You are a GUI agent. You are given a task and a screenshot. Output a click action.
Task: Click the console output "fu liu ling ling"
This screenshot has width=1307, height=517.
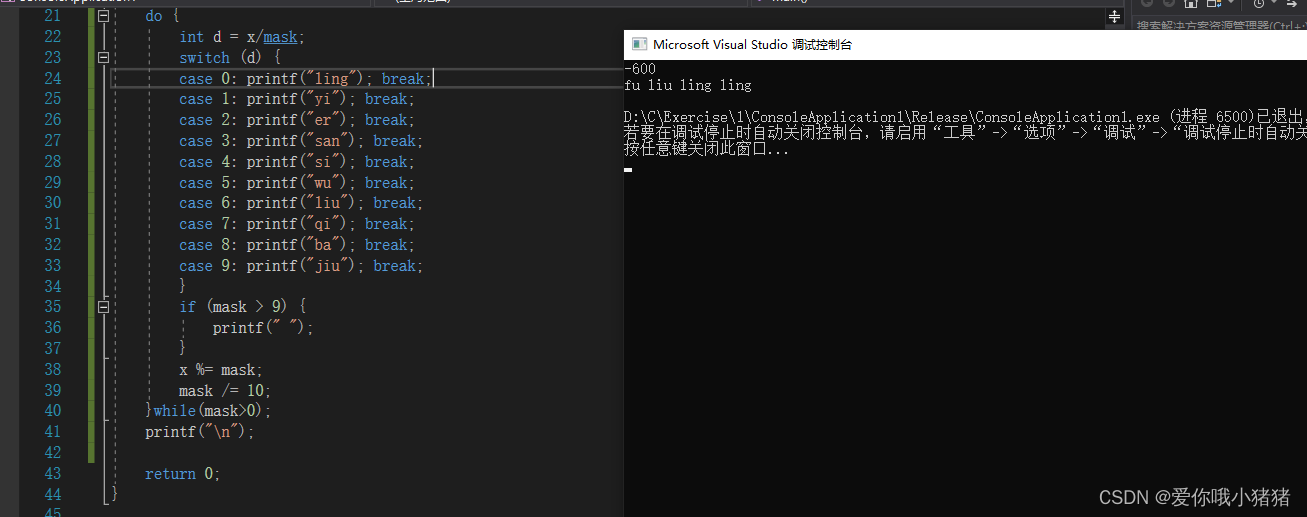[x=688, y=85]
